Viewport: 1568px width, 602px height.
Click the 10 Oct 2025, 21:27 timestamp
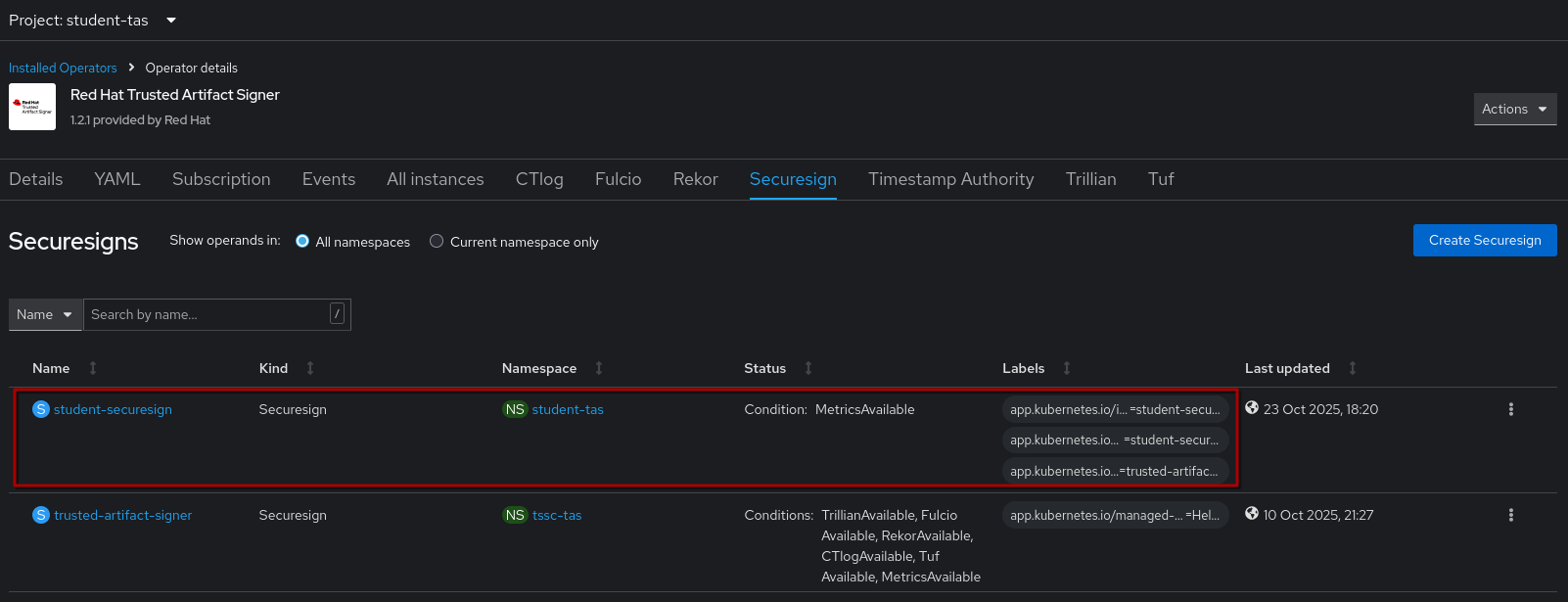click(1318, 515)
